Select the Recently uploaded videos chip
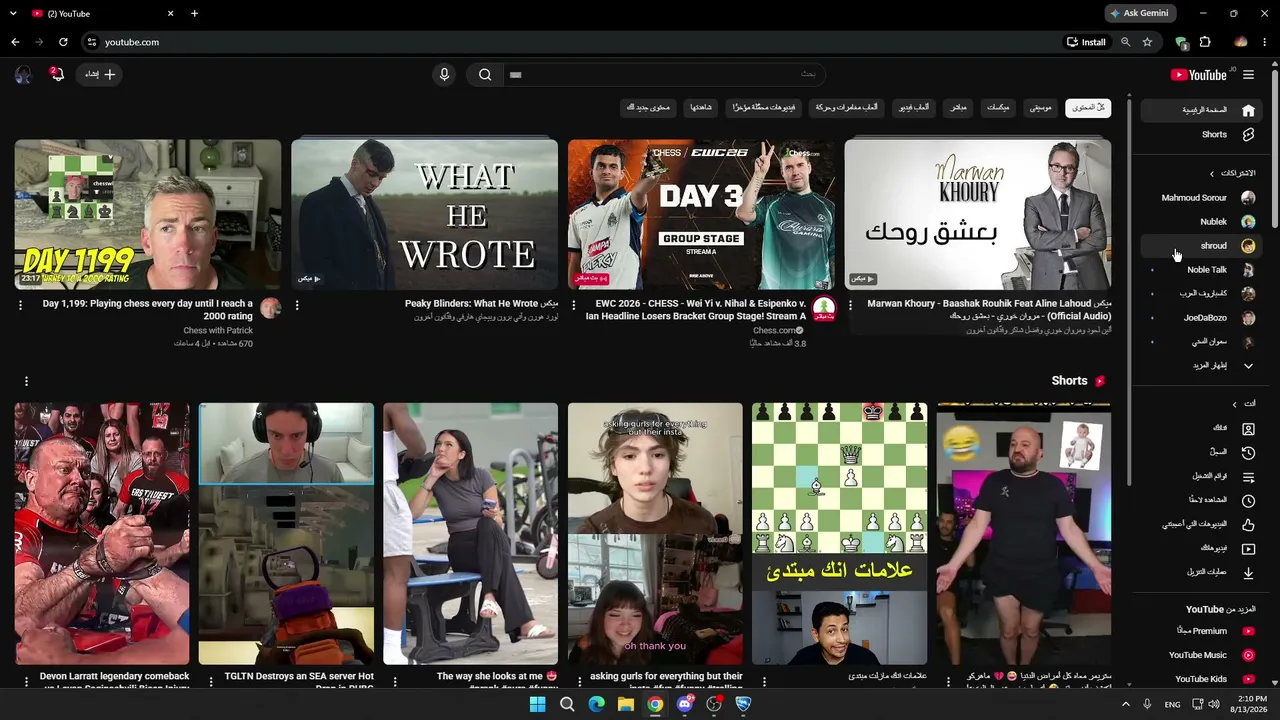1280x720 pixels. pos(763,107)
